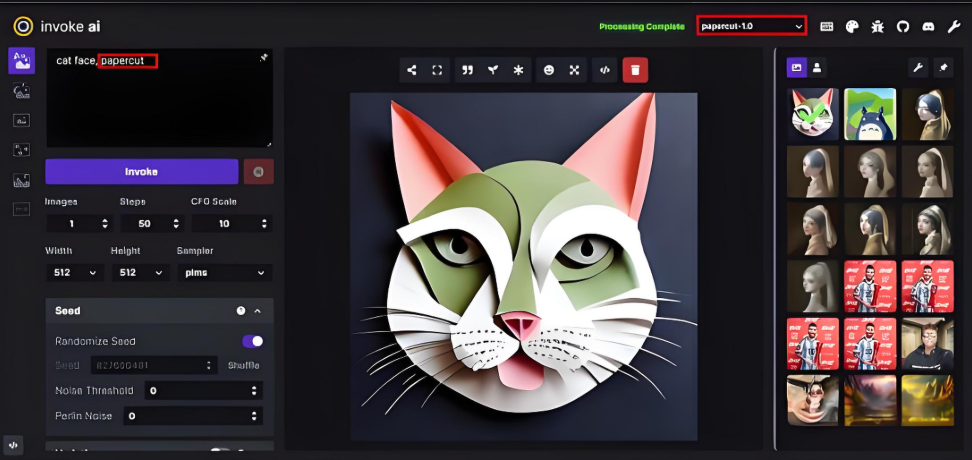Image resolution: width=972 pixels, height=460 pixels.
Task: Pin the gallery panel with pin icon
Action: [x=943, y=68]
